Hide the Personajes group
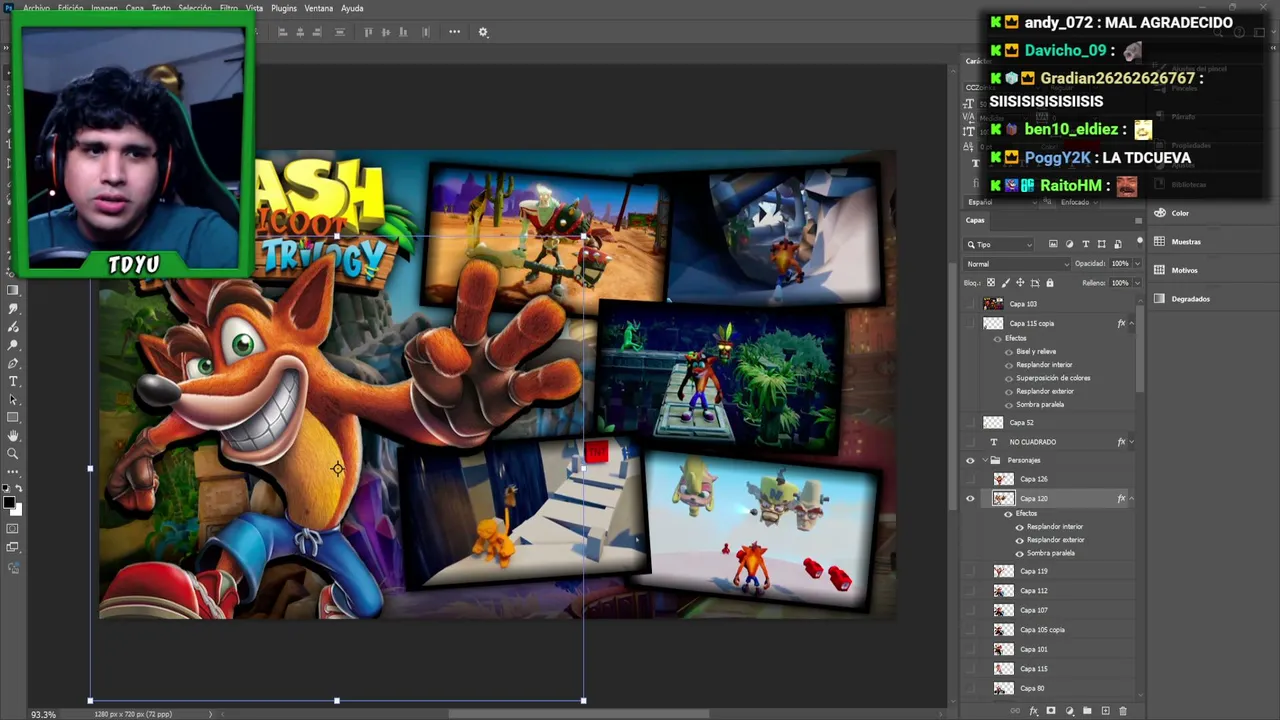Image resolution: width=1280 pixels, height=720 pixels. (970, 461)
